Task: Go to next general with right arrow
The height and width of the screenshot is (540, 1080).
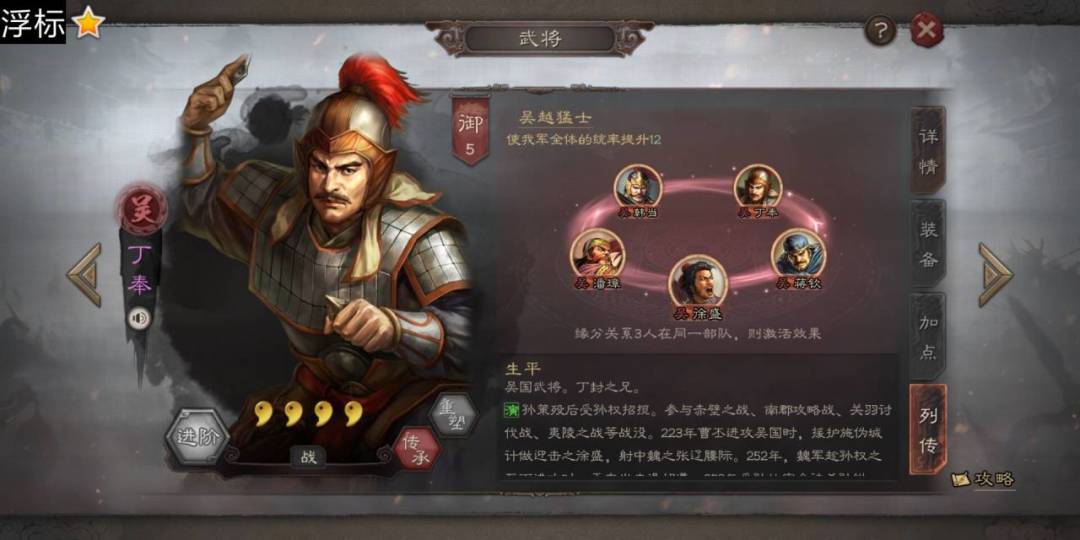Action: [x=995, y=274]
